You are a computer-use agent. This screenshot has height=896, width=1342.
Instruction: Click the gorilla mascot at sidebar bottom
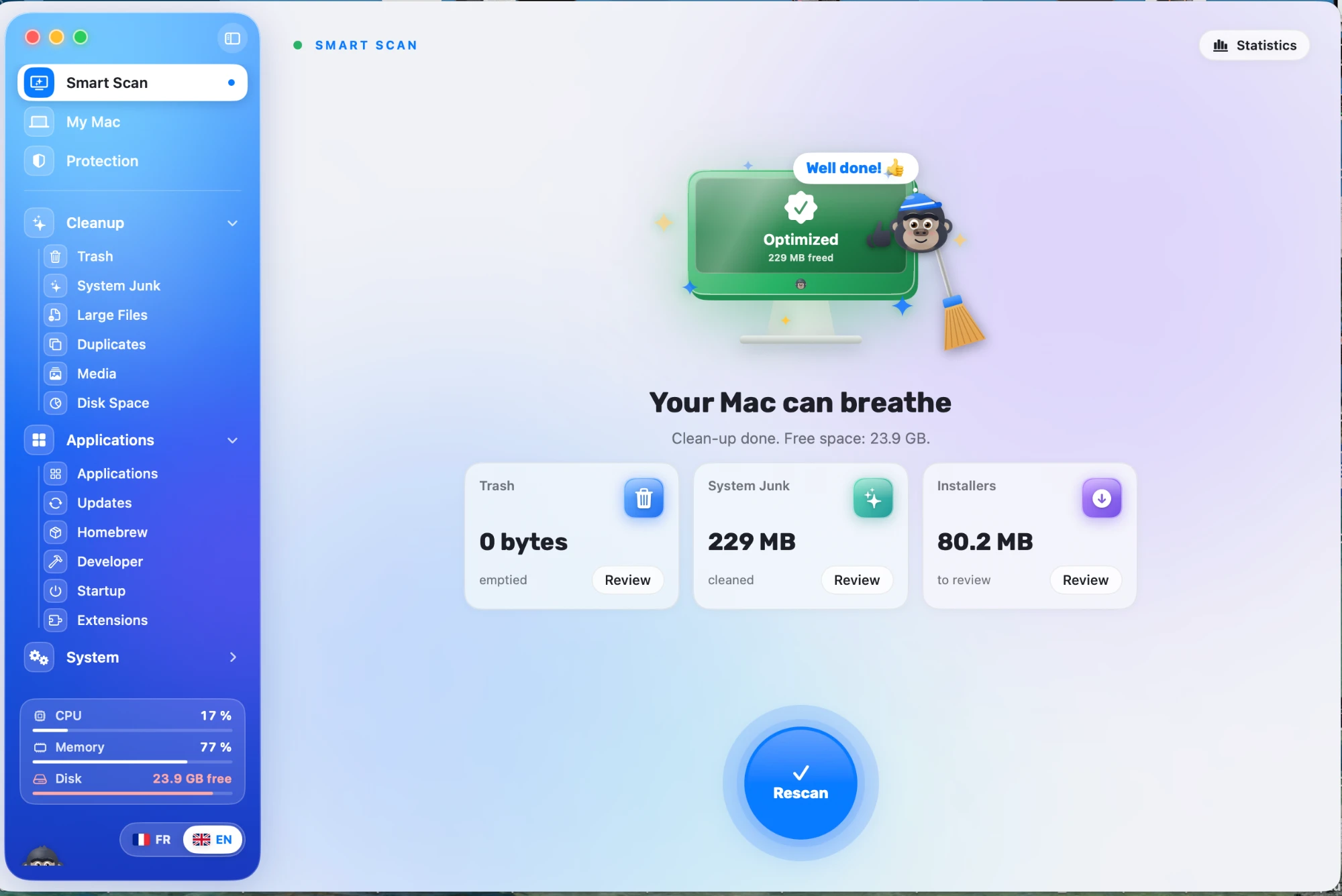pyautogui.click(x=42, y=856)
